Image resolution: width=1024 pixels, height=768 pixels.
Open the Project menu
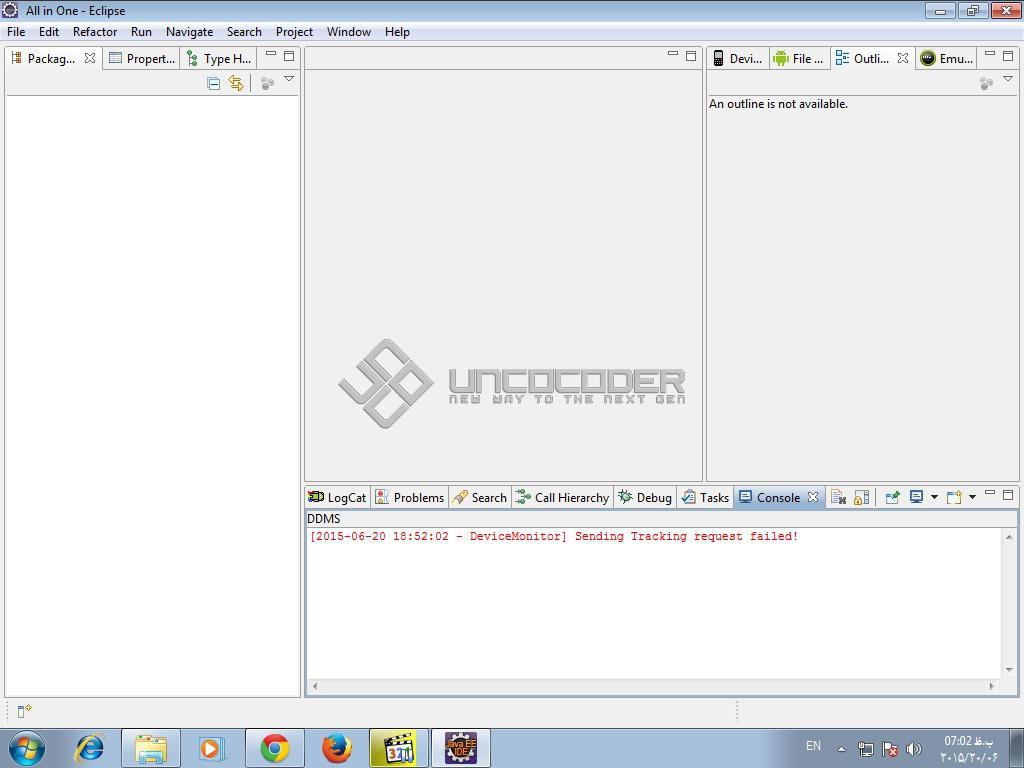tap(294, 31)
